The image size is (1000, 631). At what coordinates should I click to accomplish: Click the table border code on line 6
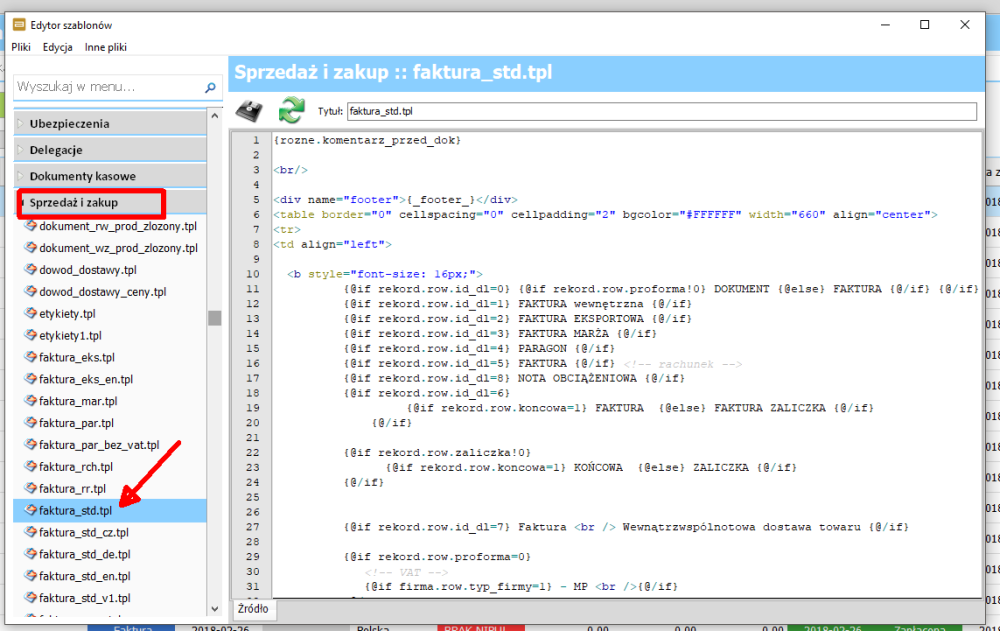click(x=605, y=215)
